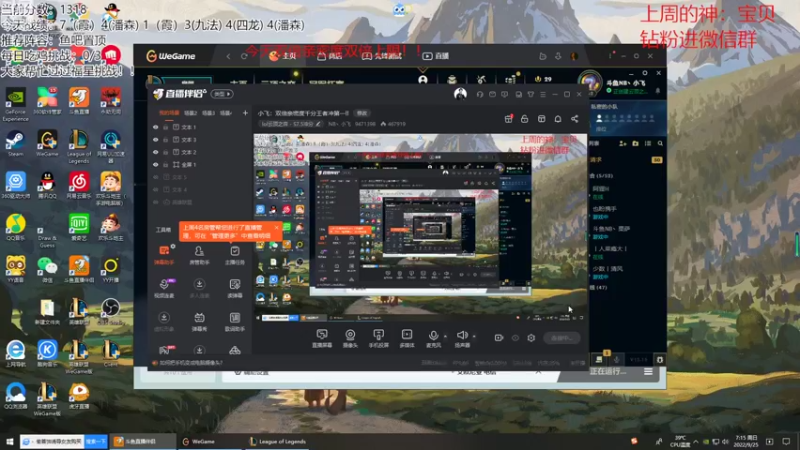The width and height of the screenshot is (800, 450).
Task: Open the 商店 tab in WeGame
Action: [x=330, y=56]
